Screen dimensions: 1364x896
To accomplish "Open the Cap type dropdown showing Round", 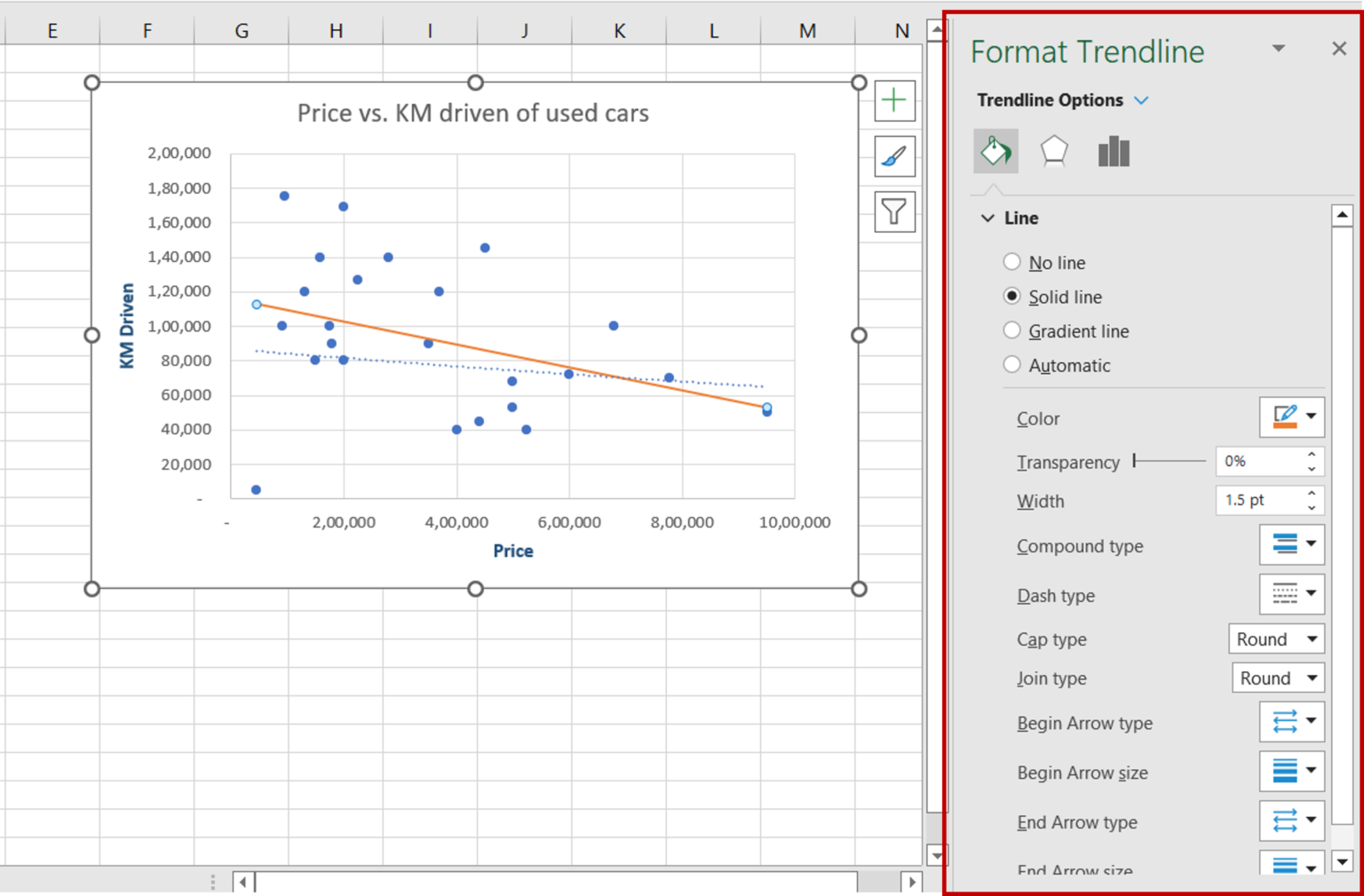I will coord(1276,638).
